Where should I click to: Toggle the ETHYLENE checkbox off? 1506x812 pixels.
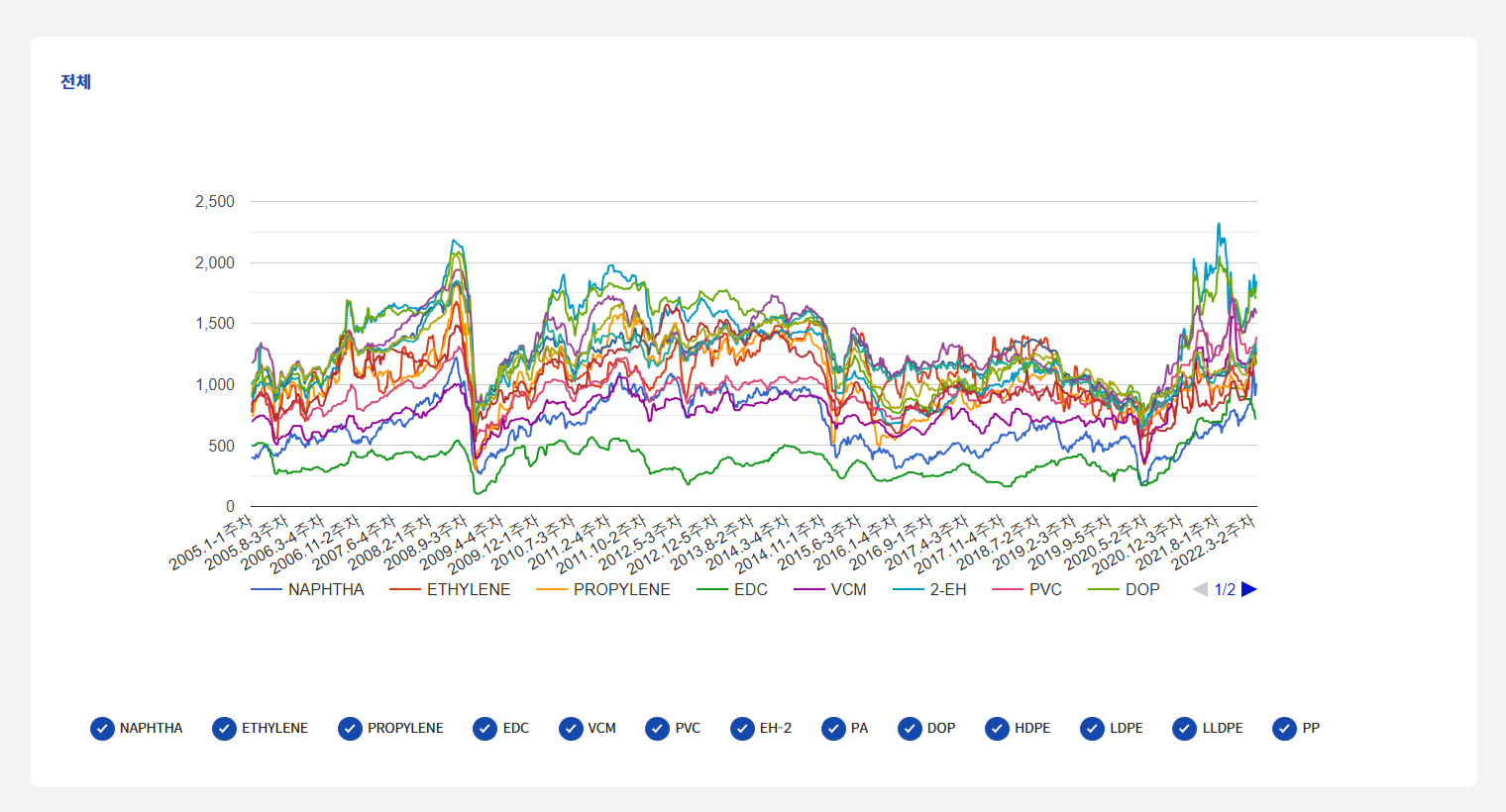point(224,729)
